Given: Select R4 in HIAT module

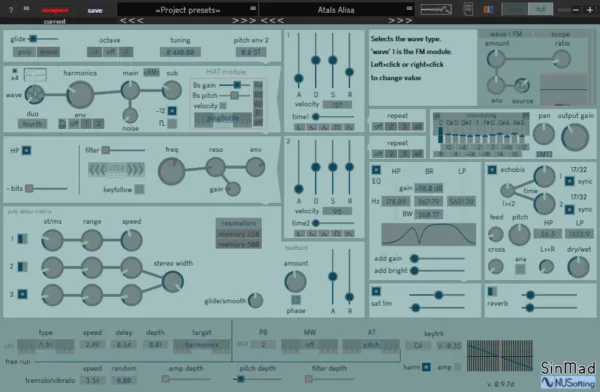Looking at the screenshot, I should [259, 85].
